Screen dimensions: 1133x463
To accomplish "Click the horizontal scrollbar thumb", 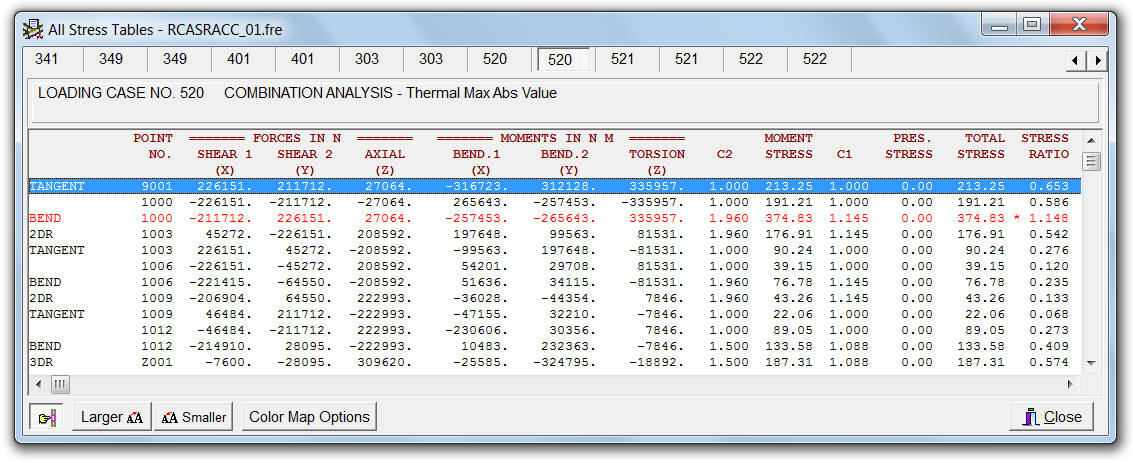I will 59,384.
